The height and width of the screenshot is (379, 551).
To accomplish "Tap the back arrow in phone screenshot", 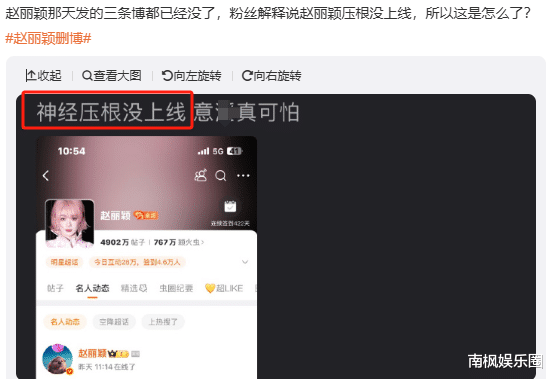I will click(46, 176).
